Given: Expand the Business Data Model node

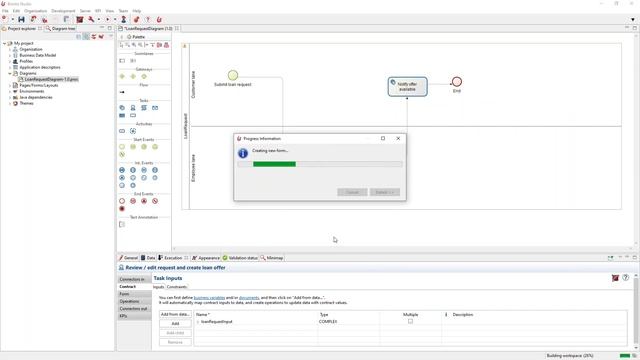Looking at the screenshot, I should click(10, 56).
